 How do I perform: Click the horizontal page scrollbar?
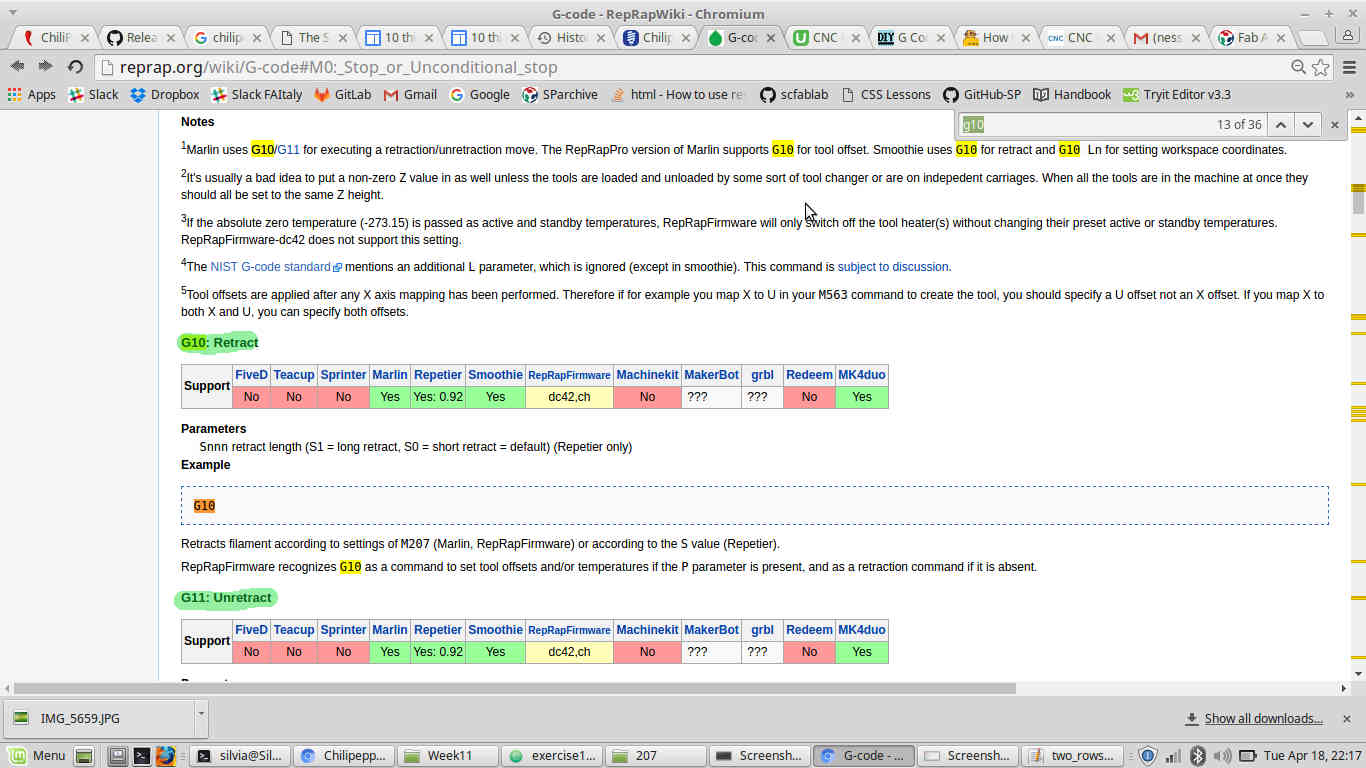coord(515,688)
